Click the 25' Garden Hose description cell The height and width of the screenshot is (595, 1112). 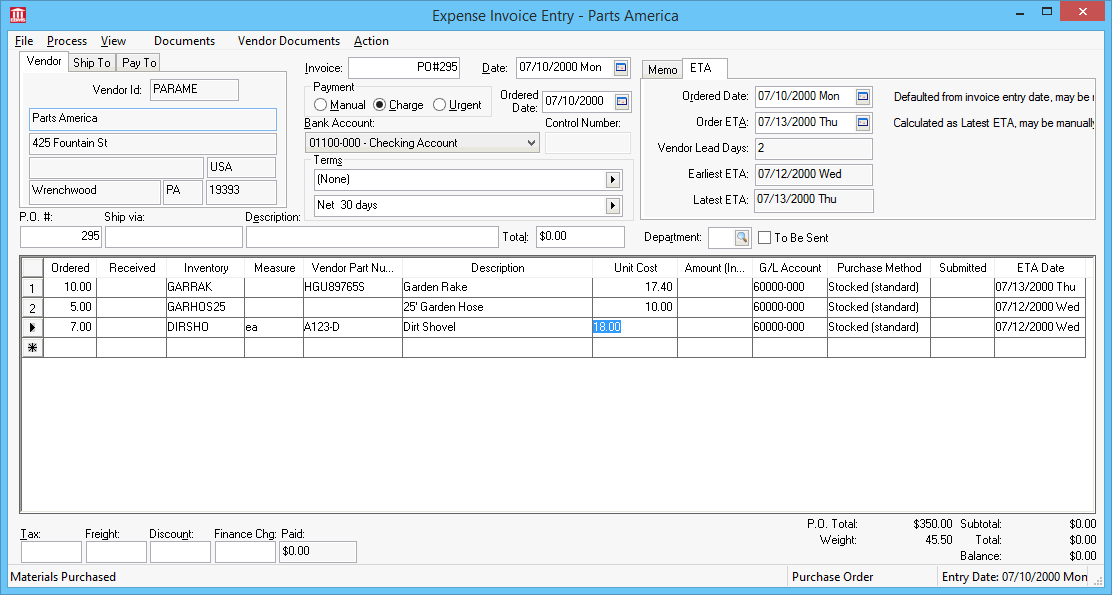[x=498, y=307]
